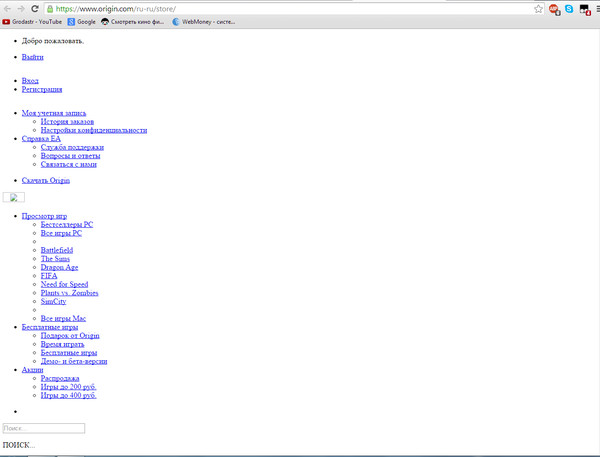Image resolution: width=600 pixels, height=457 pixels.
Task: Click the ПОИСК... text below search
Action: pos(19,445)
